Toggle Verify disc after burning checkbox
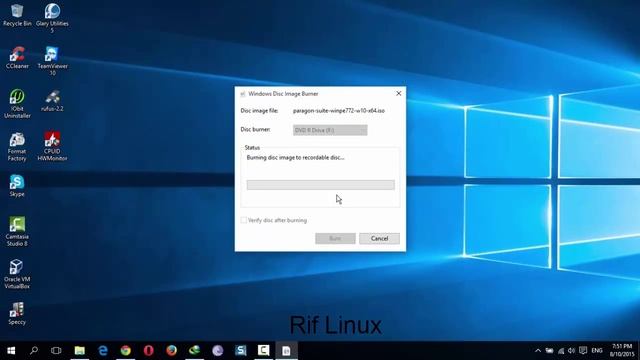This screenshot has height=360, width=640. (244, 220)
